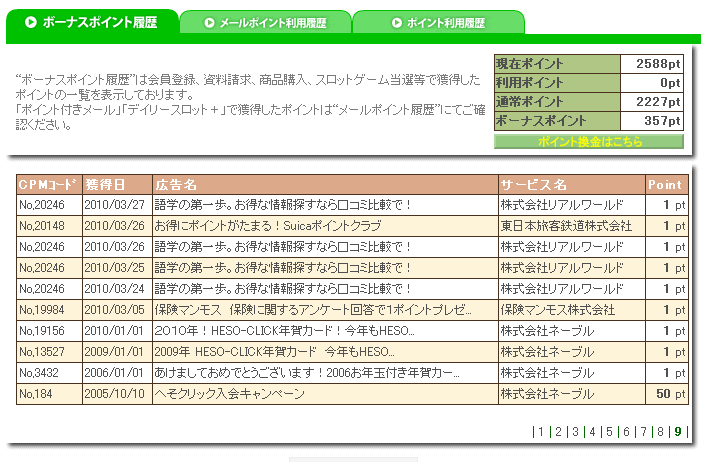Screen dimensions: 707x462
Task: Go to page 7 of the list
Action: point(643,432)
